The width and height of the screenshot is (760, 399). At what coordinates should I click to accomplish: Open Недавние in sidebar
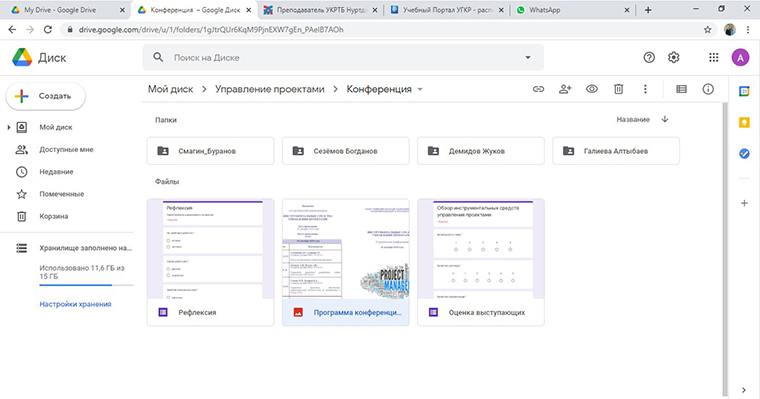56,172
